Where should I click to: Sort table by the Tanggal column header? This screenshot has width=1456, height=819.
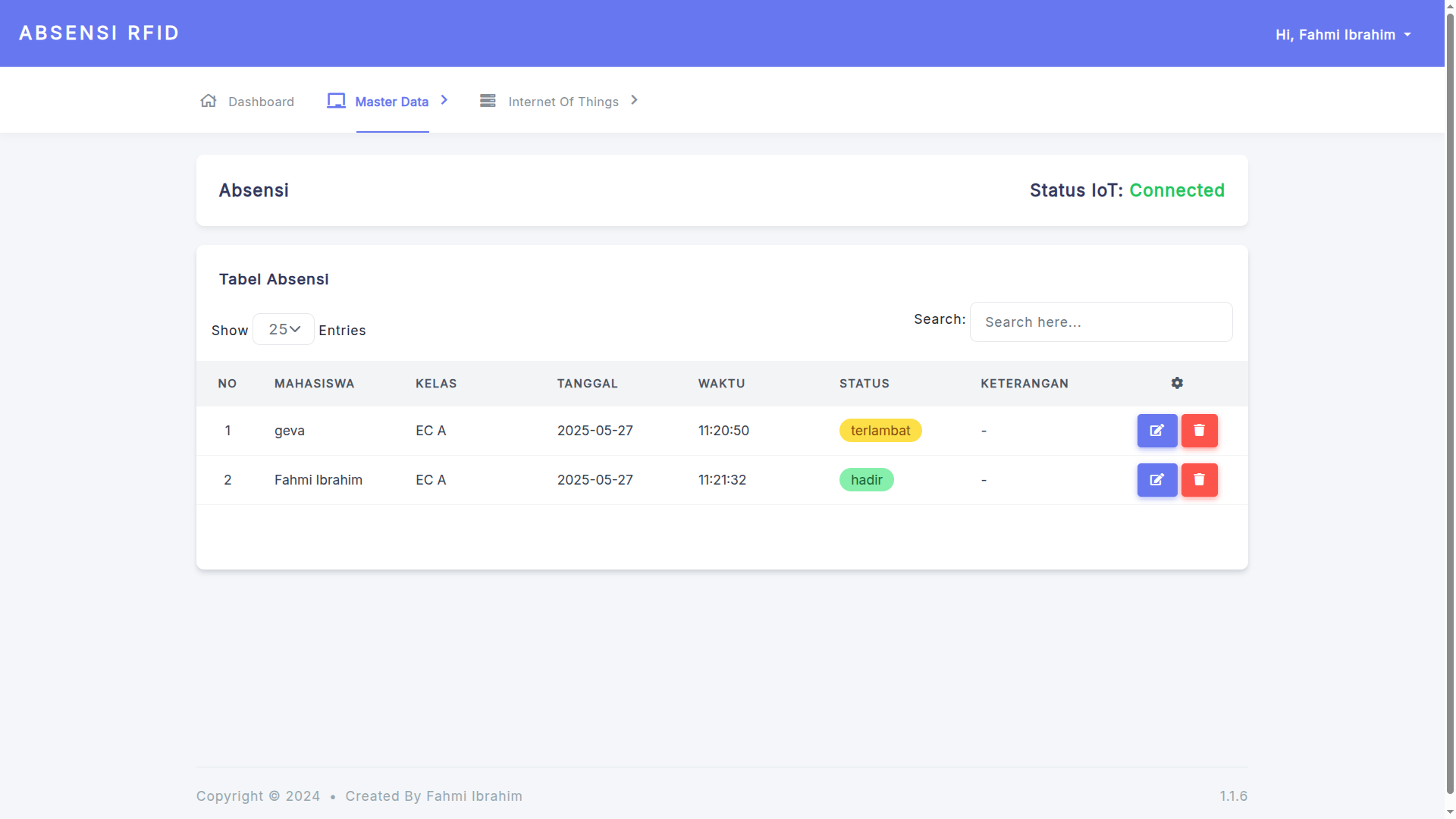(x=587, y=384)
